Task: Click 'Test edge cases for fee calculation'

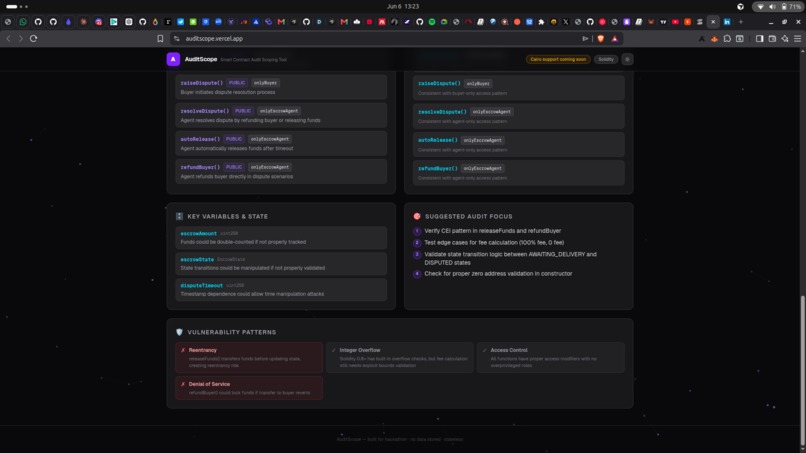Action: (x=494, y=243)
